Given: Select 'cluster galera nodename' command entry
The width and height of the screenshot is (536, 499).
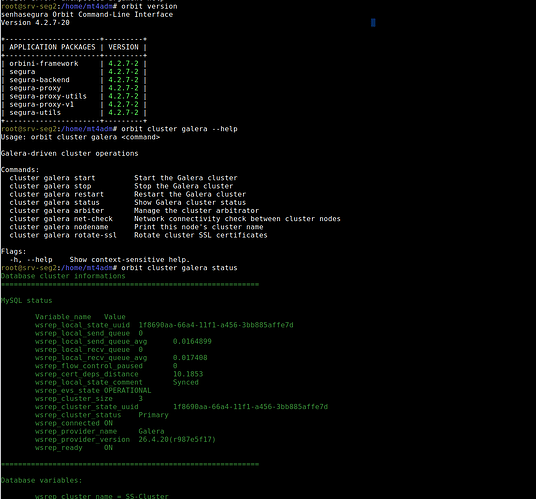Looking at the screenshot, I should click(x=59, y=227).
